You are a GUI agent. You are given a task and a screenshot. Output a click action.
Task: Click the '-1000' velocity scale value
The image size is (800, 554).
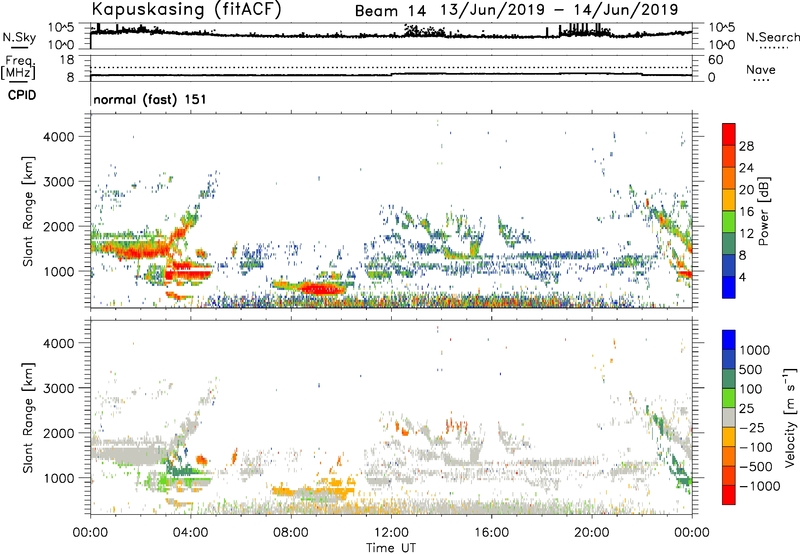pos(760,486)
